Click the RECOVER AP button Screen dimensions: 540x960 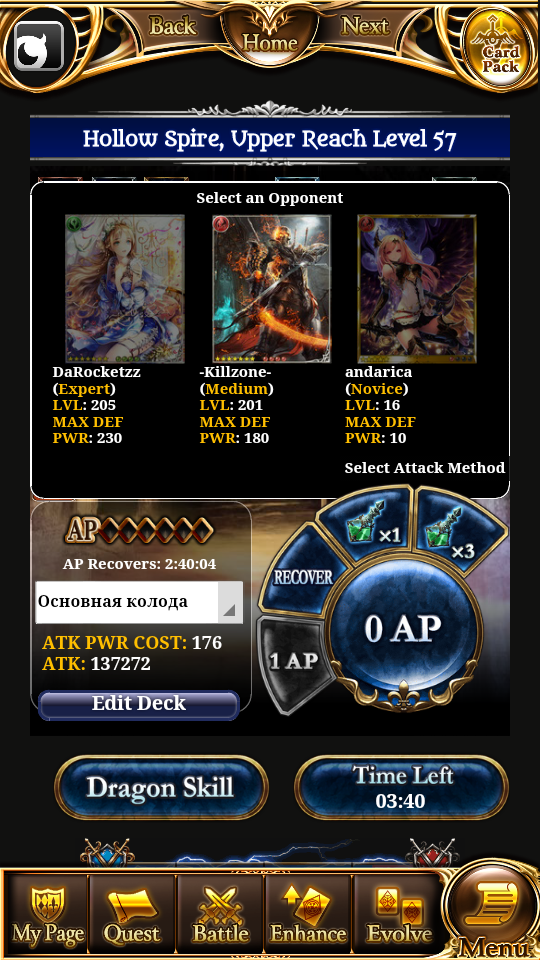coord(302,577)
